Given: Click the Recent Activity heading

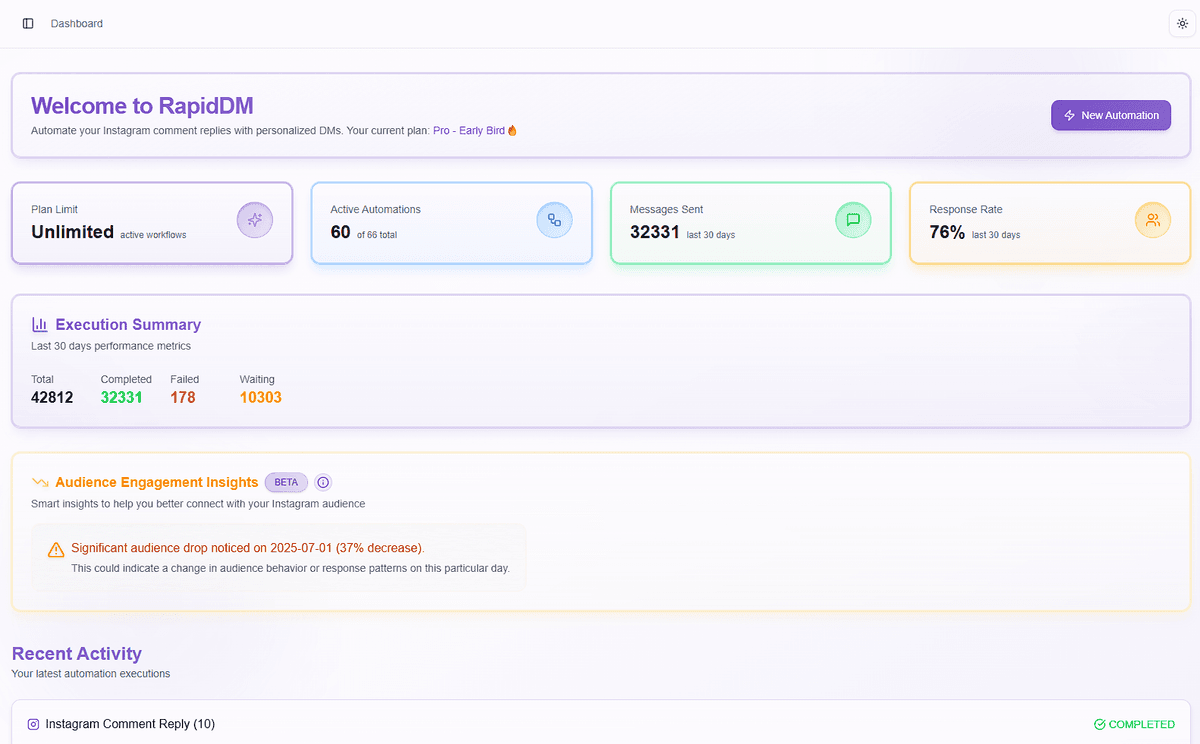Looking at the screenshot, I should (x=77, y=654).
